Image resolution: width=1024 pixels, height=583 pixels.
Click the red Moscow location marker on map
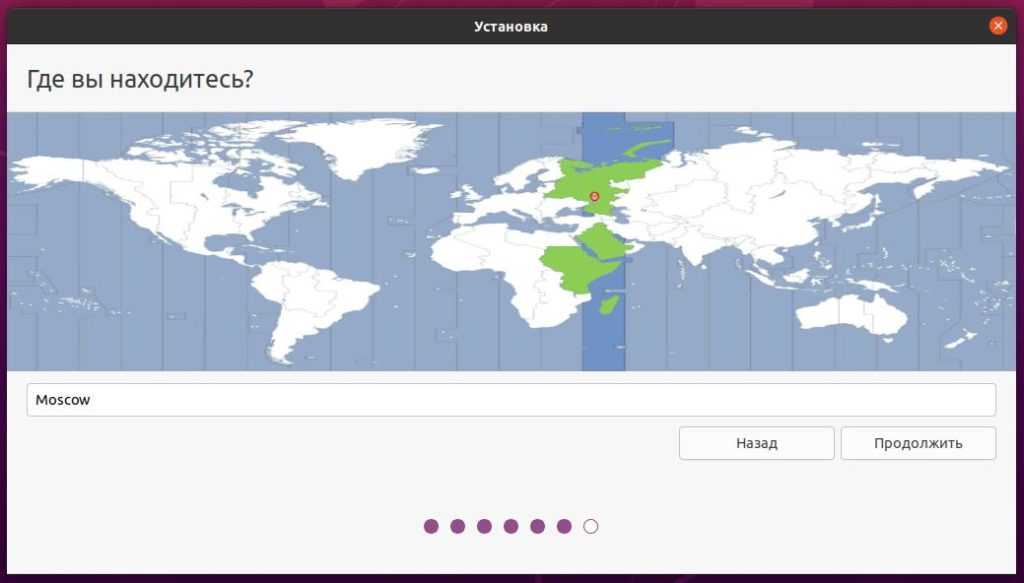click(594, 197)
